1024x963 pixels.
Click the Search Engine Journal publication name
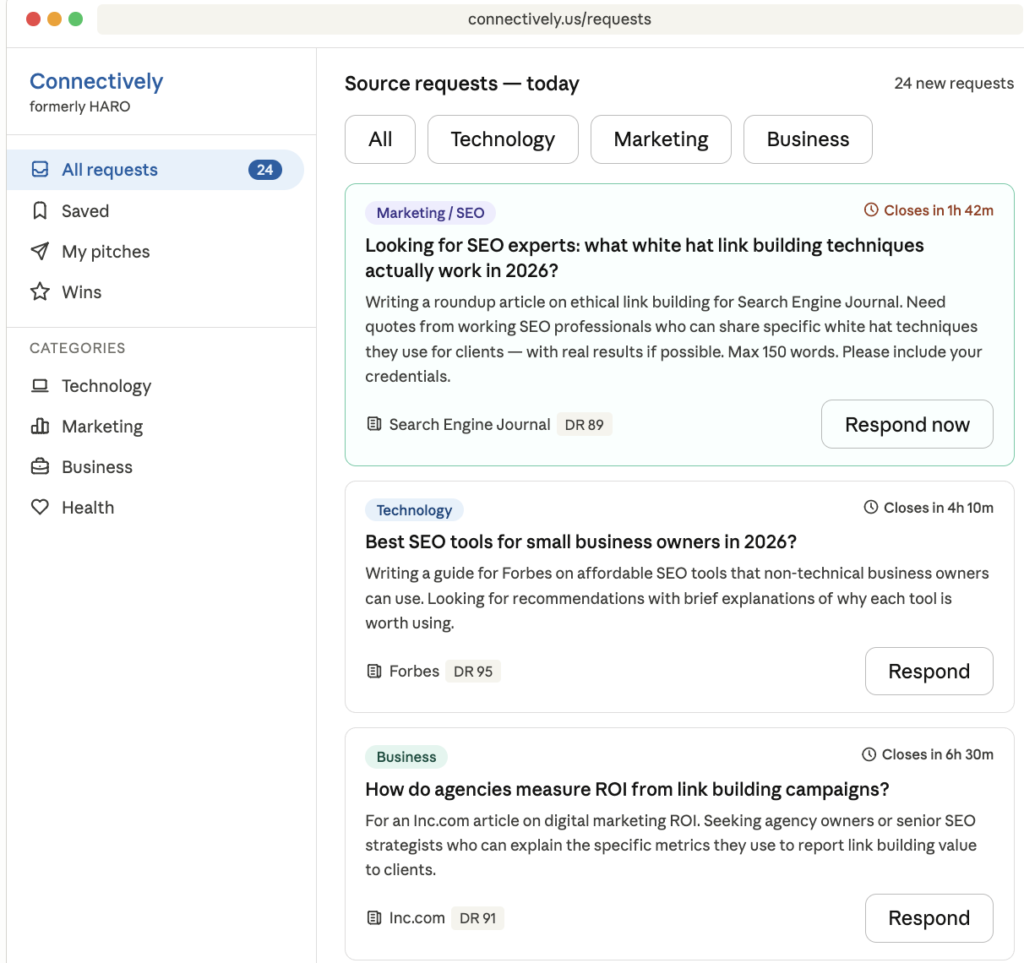tap(470, 424)
